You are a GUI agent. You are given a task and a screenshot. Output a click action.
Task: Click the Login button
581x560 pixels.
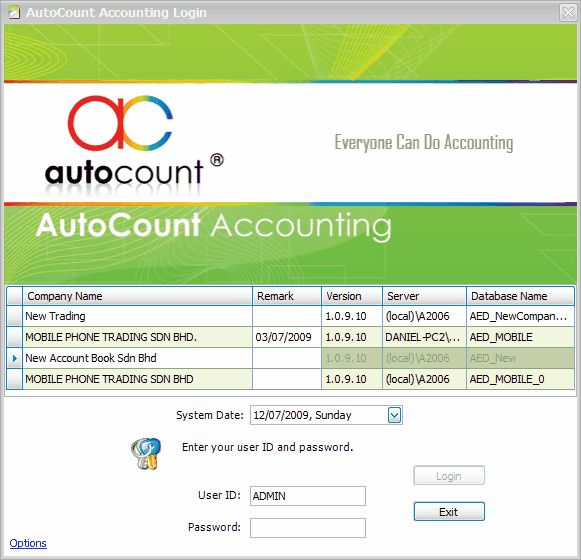pos(449,476)
